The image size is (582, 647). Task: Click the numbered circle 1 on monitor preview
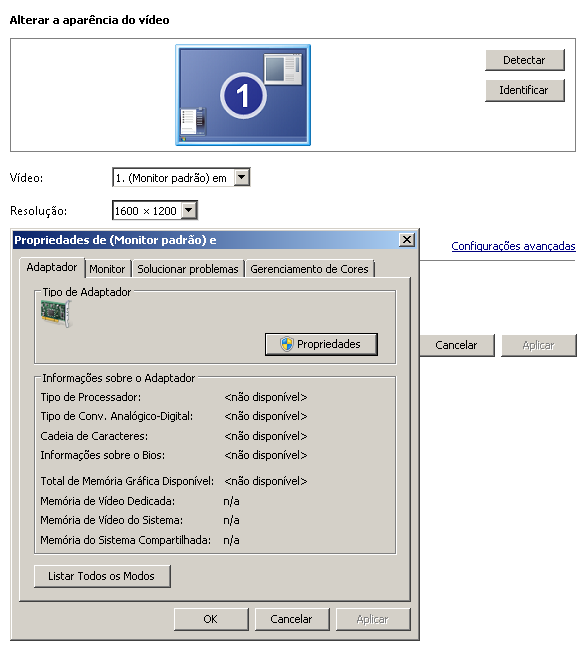(243, 95)
